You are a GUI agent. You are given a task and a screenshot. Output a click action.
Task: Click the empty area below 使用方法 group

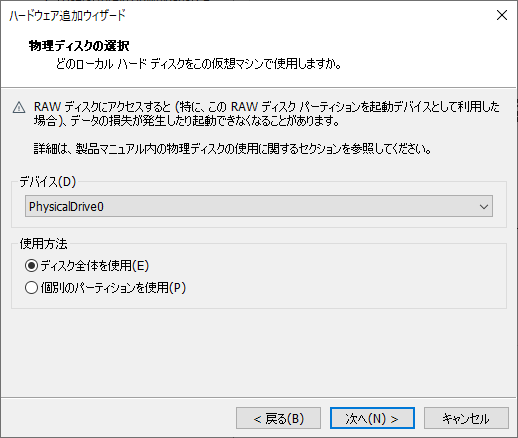(259, 352)
